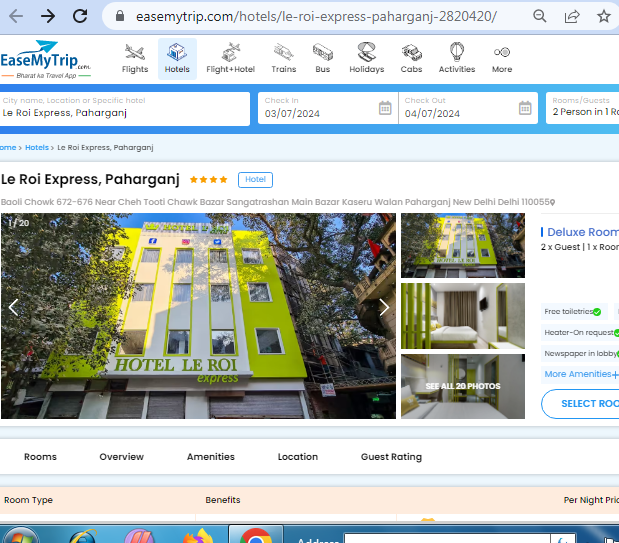619x543 pixels.
Task: Show next hotel photo with right arrow
Action: [383, 308]
